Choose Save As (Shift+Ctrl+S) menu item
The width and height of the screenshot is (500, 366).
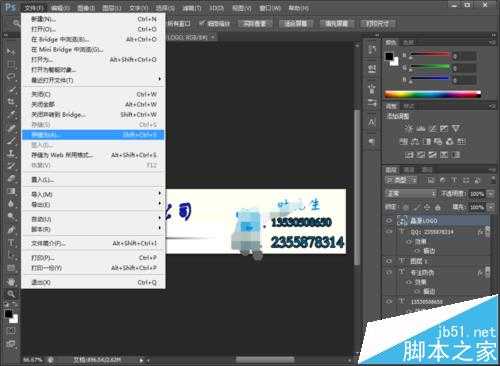point(93,135)
